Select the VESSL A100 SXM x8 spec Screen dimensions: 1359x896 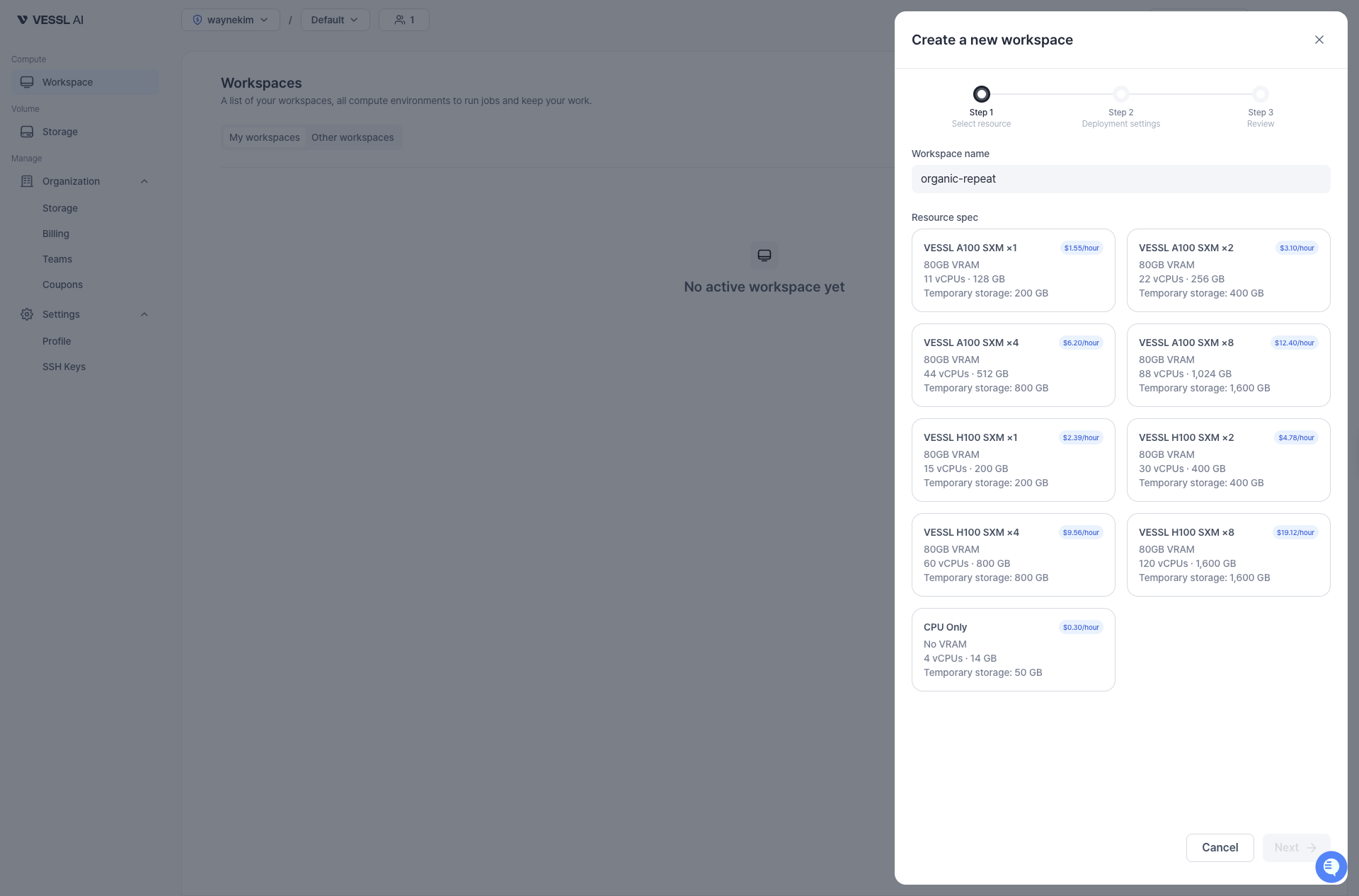coord(1227,365)
